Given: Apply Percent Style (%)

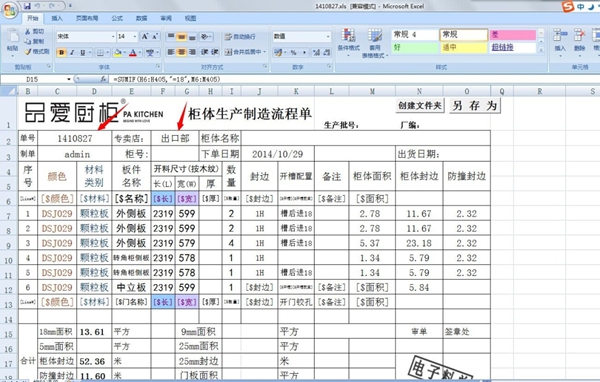Looking at the screenshot, I should point(293,52).
